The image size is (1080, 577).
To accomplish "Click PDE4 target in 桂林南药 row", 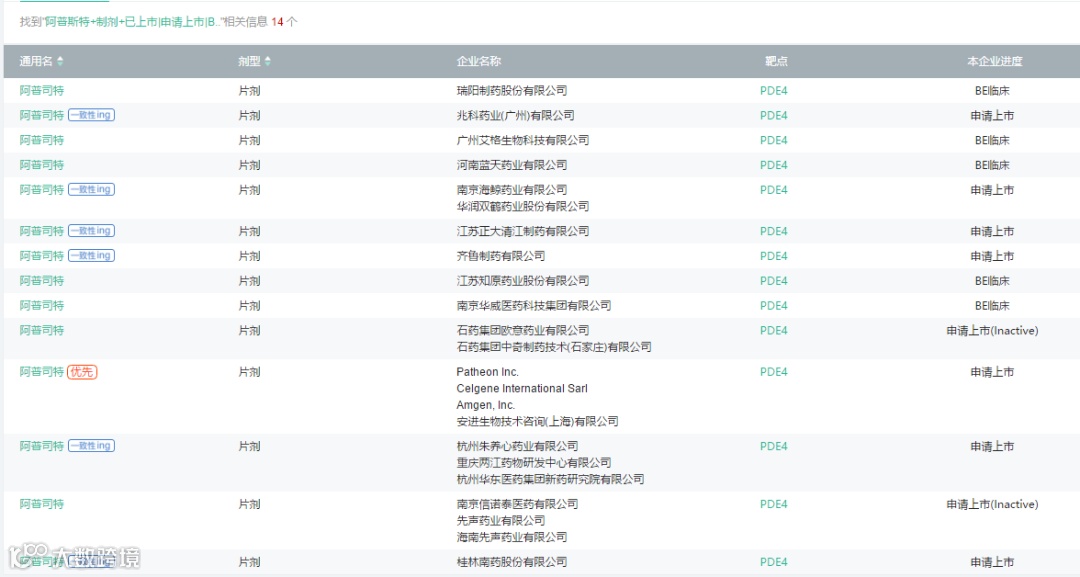I will point(773,562).
